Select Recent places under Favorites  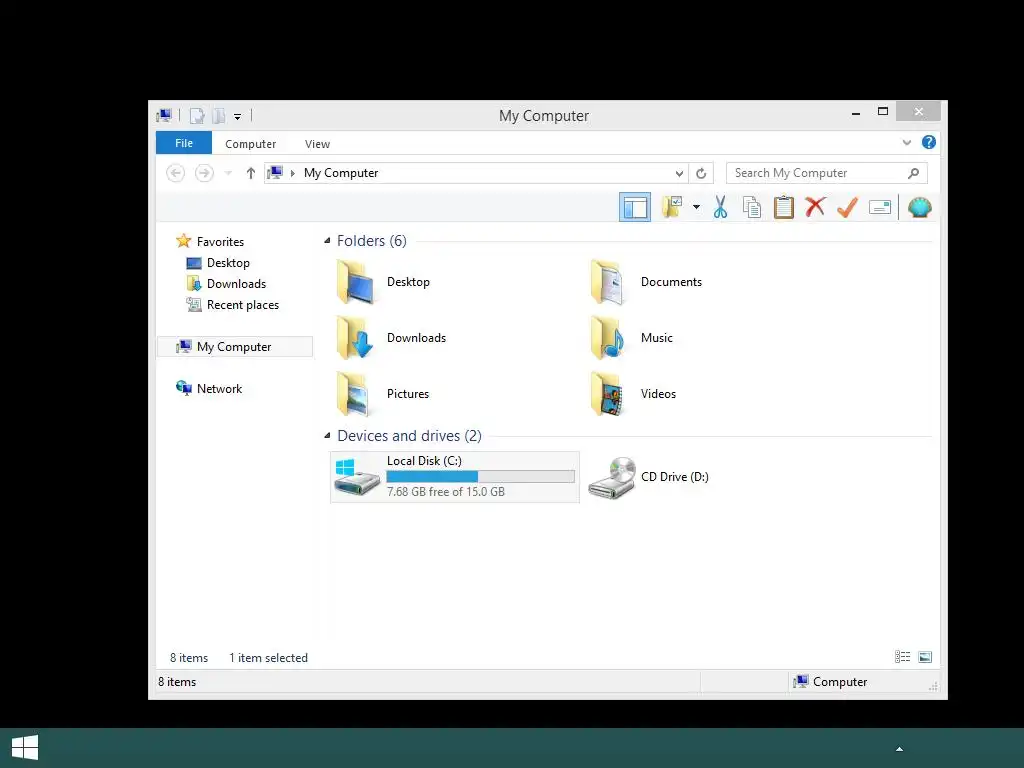[x=242, y=304]
